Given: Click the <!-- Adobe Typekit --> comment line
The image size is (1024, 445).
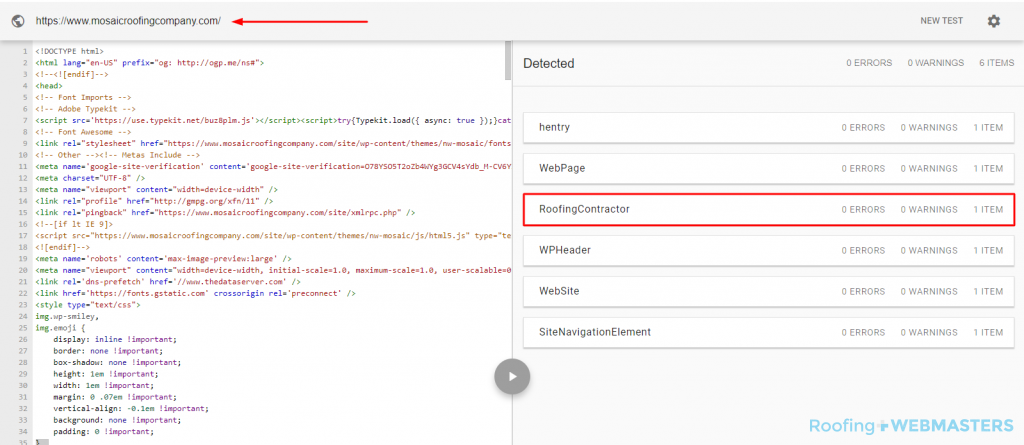Looking at the screenshot, I should (x=86, y=109).
